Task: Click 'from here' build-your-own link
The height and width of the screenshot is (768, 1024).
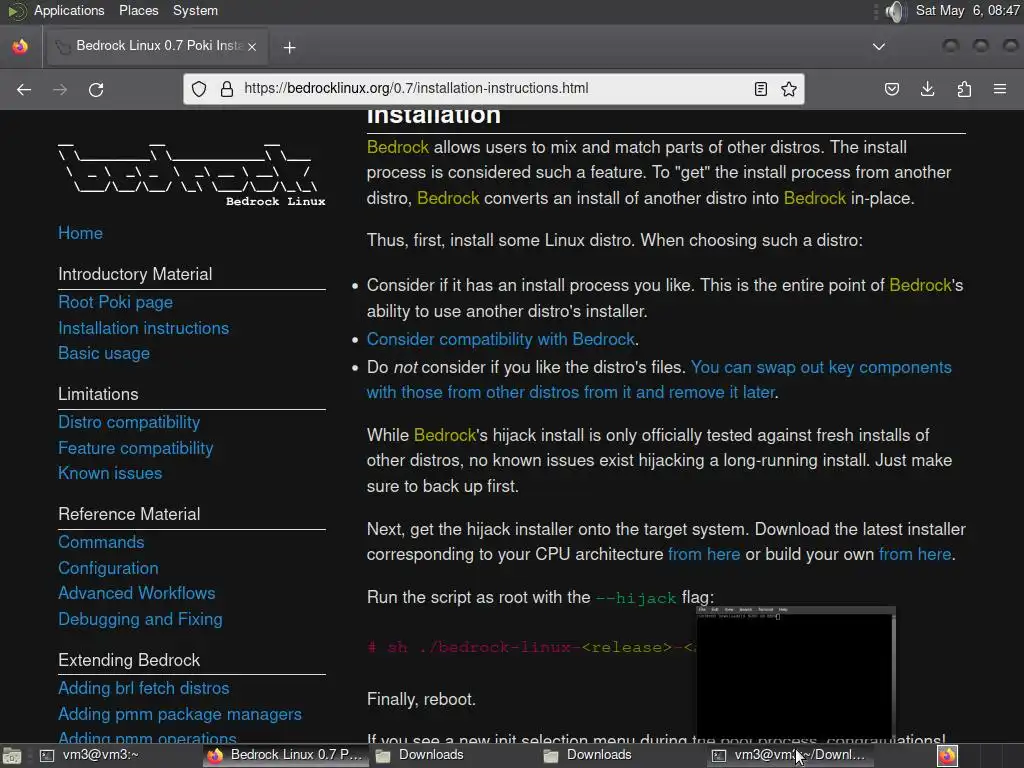Action: [x=915, y=554]
